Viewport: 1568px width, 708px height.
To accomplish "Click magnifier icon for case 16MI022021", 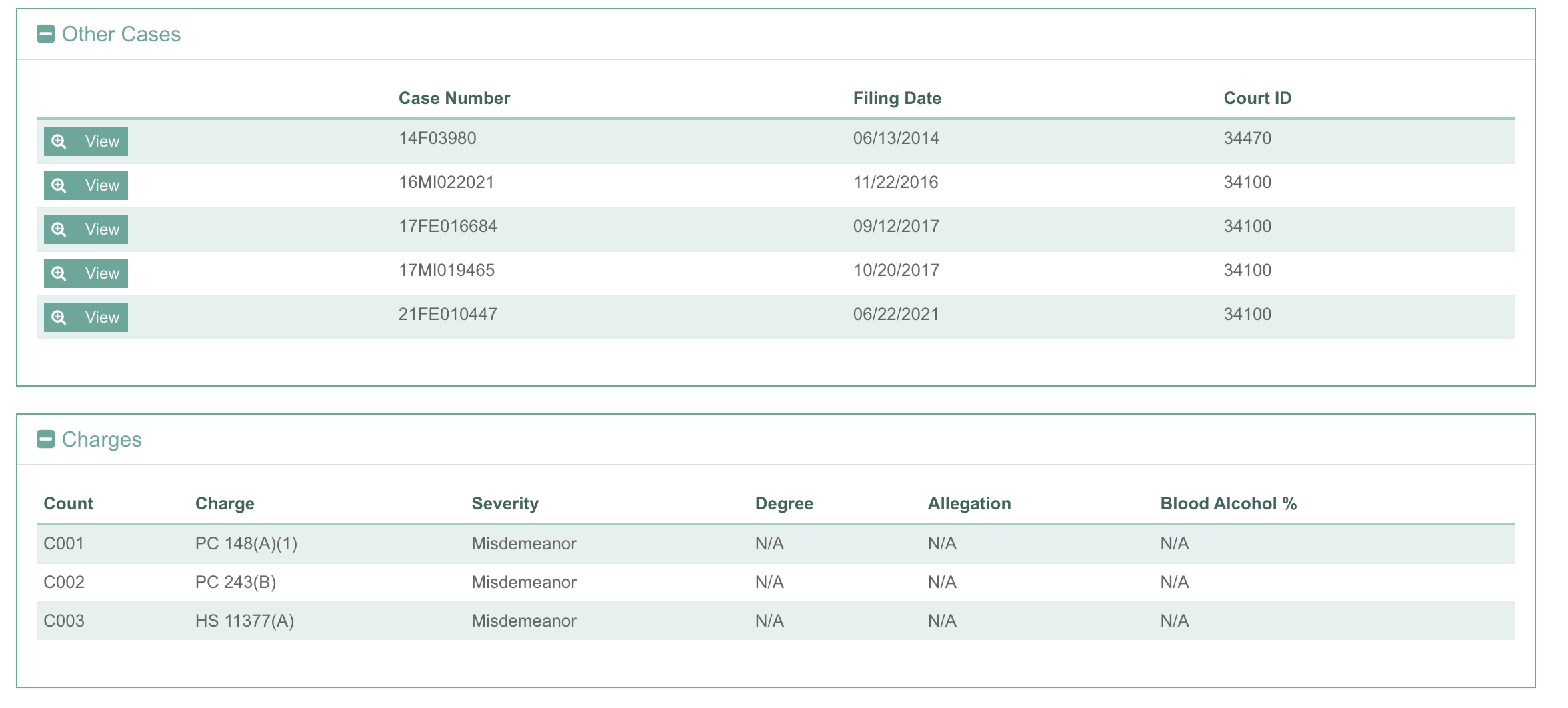I will click(59, 185).
